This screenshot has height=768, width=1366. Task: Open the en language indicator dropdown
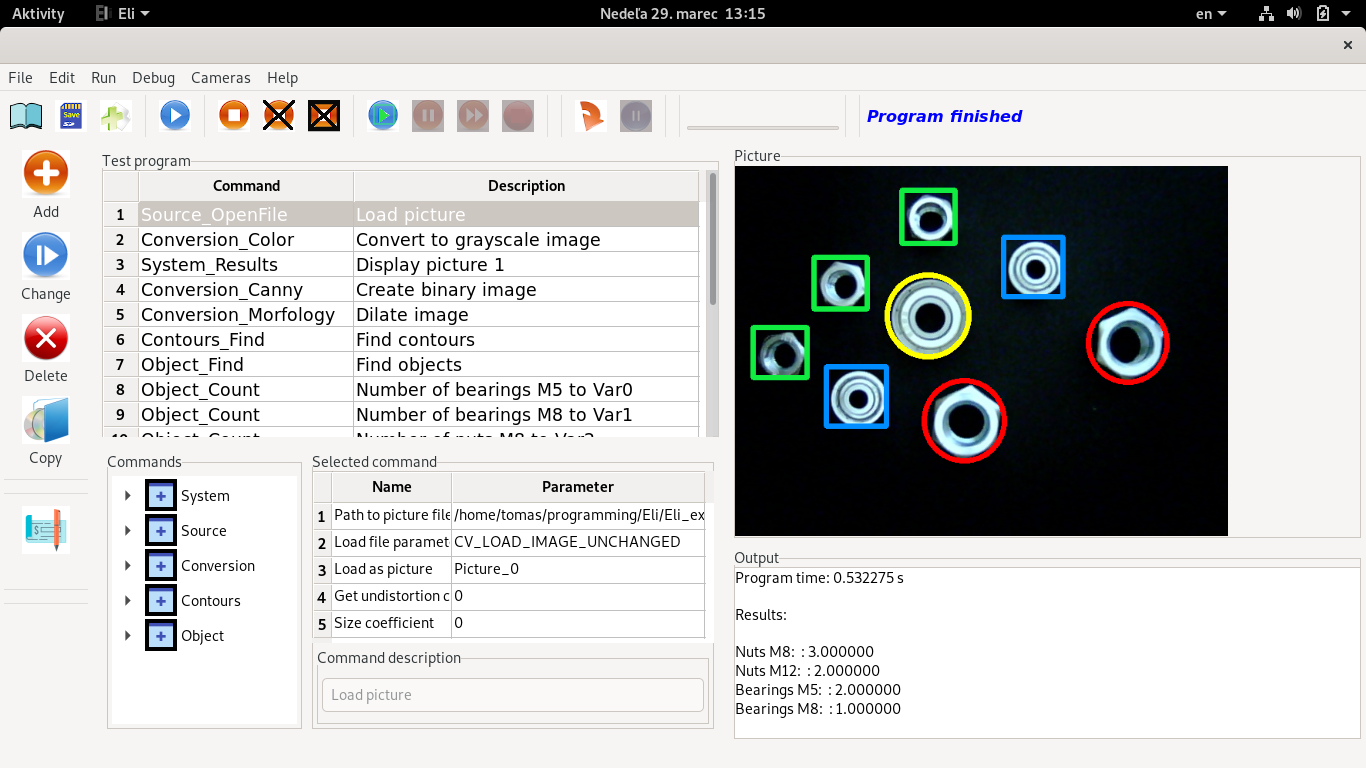(x=1211, y=14)
